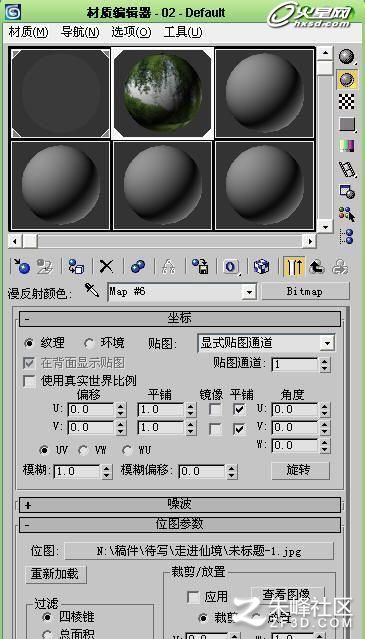Click Show Map in Viewport cube icon

pos(261,266)
